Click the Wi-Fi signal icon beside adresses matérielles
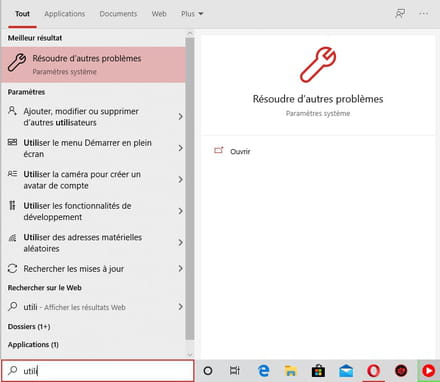This screenshot has height=382, width=440. (12, 238)
